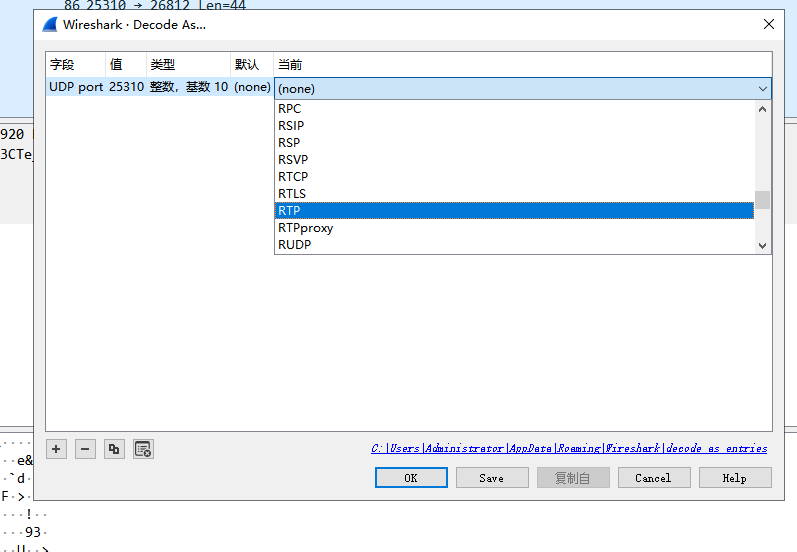This screenshot has height=552, width=797.
Task: Confirm with the OK button
Action: [411, 478]
